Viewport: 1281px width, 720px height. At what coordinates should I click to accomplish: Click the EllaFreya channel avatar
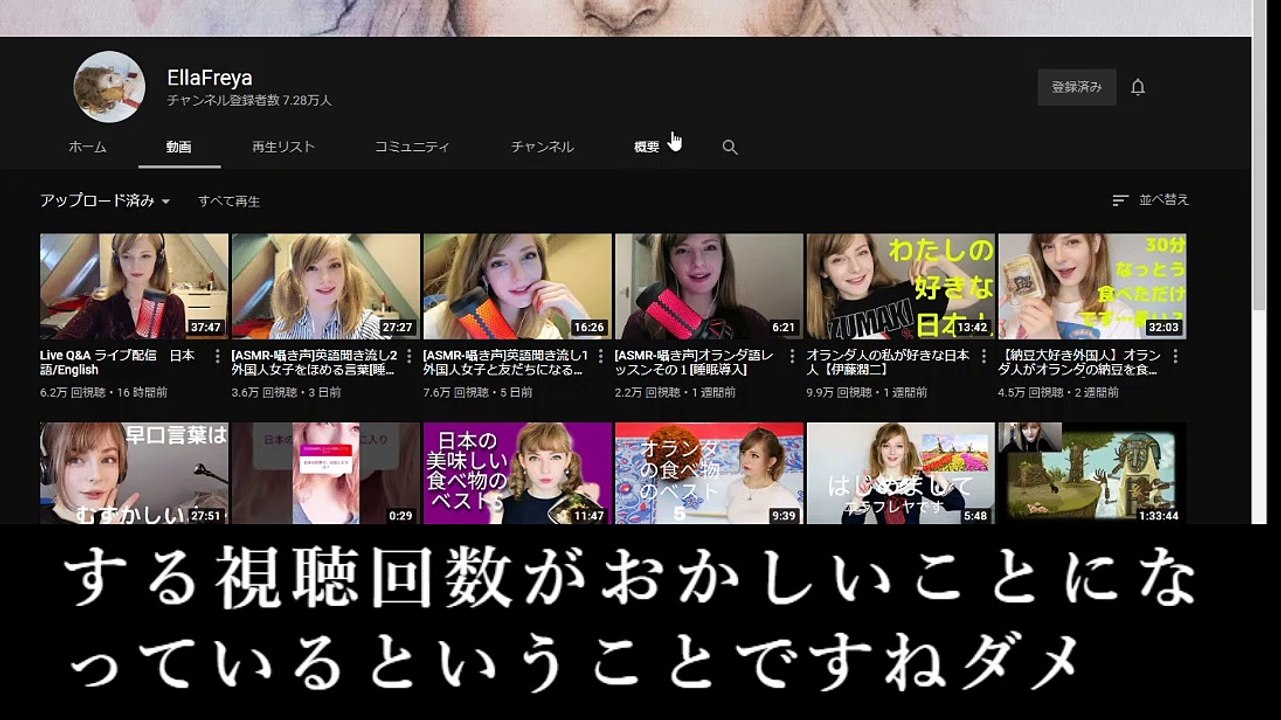coord(110,87)
